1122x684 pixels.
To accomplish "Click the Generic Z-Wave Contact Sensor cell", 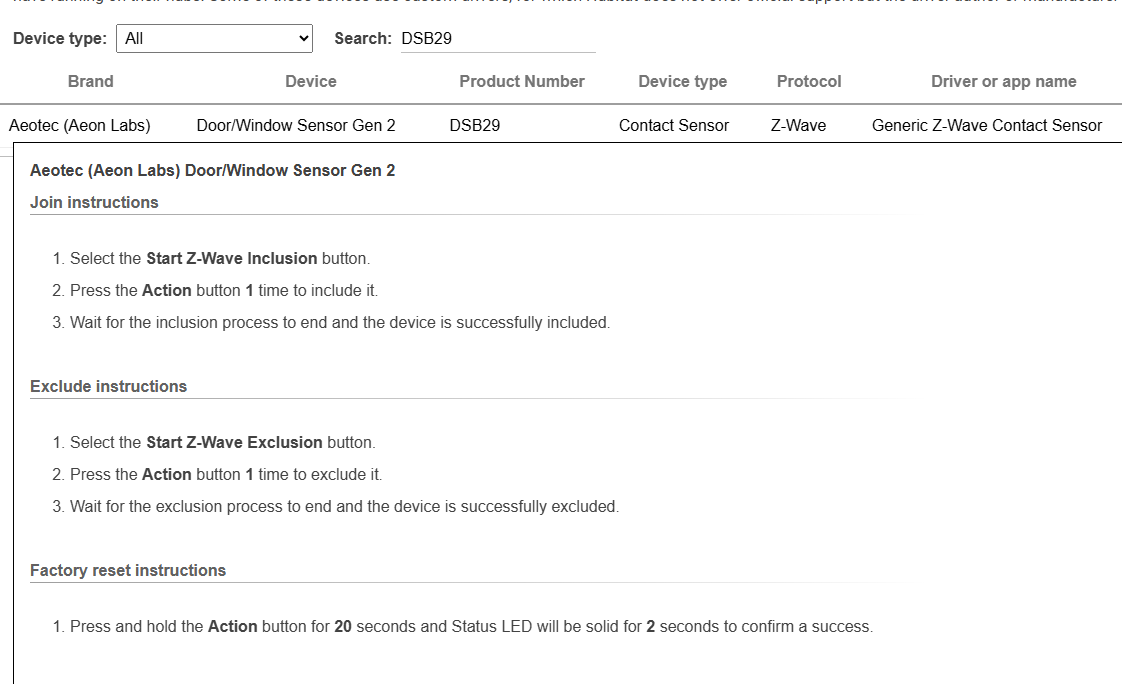I will coord(987,126).
